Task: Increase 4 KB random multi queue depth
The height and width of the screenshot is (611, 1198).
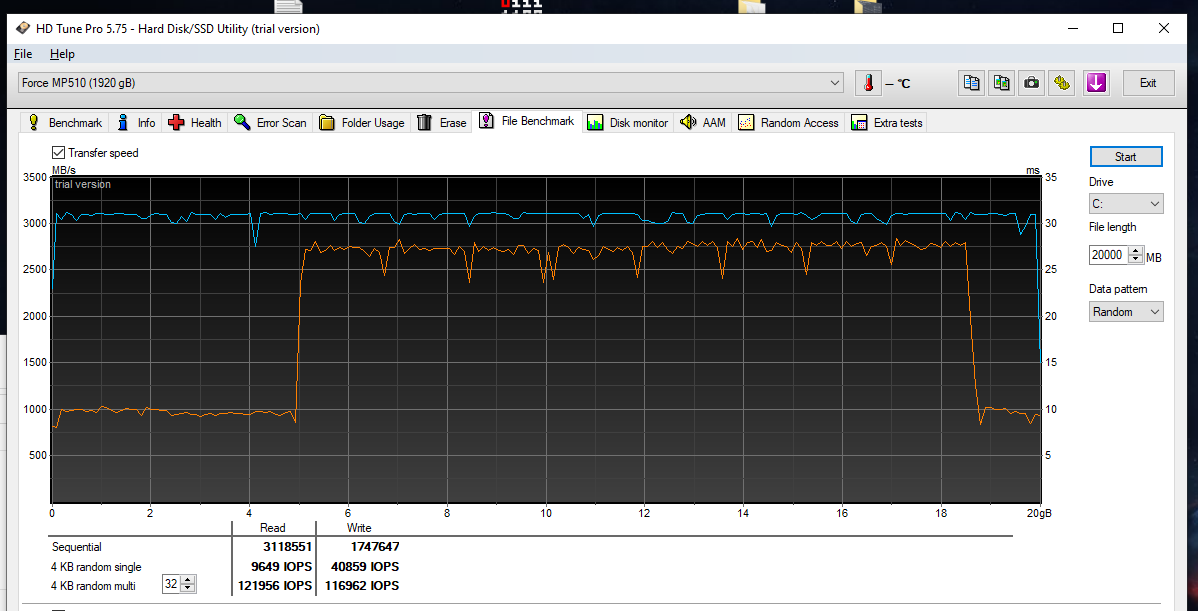Action: (x=189, y=581)
